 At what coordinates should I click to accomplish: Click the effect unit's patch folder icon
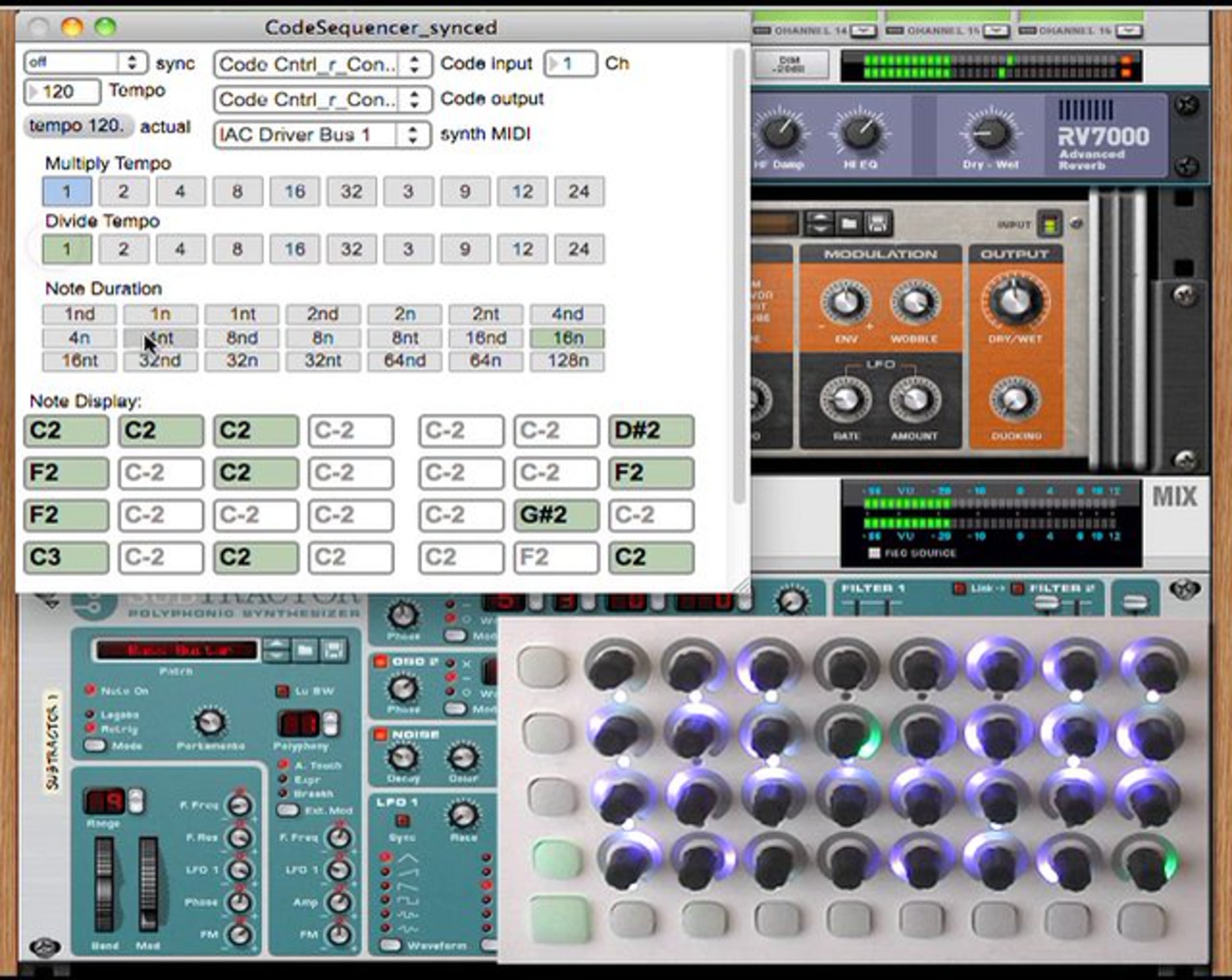coord(849,223)
